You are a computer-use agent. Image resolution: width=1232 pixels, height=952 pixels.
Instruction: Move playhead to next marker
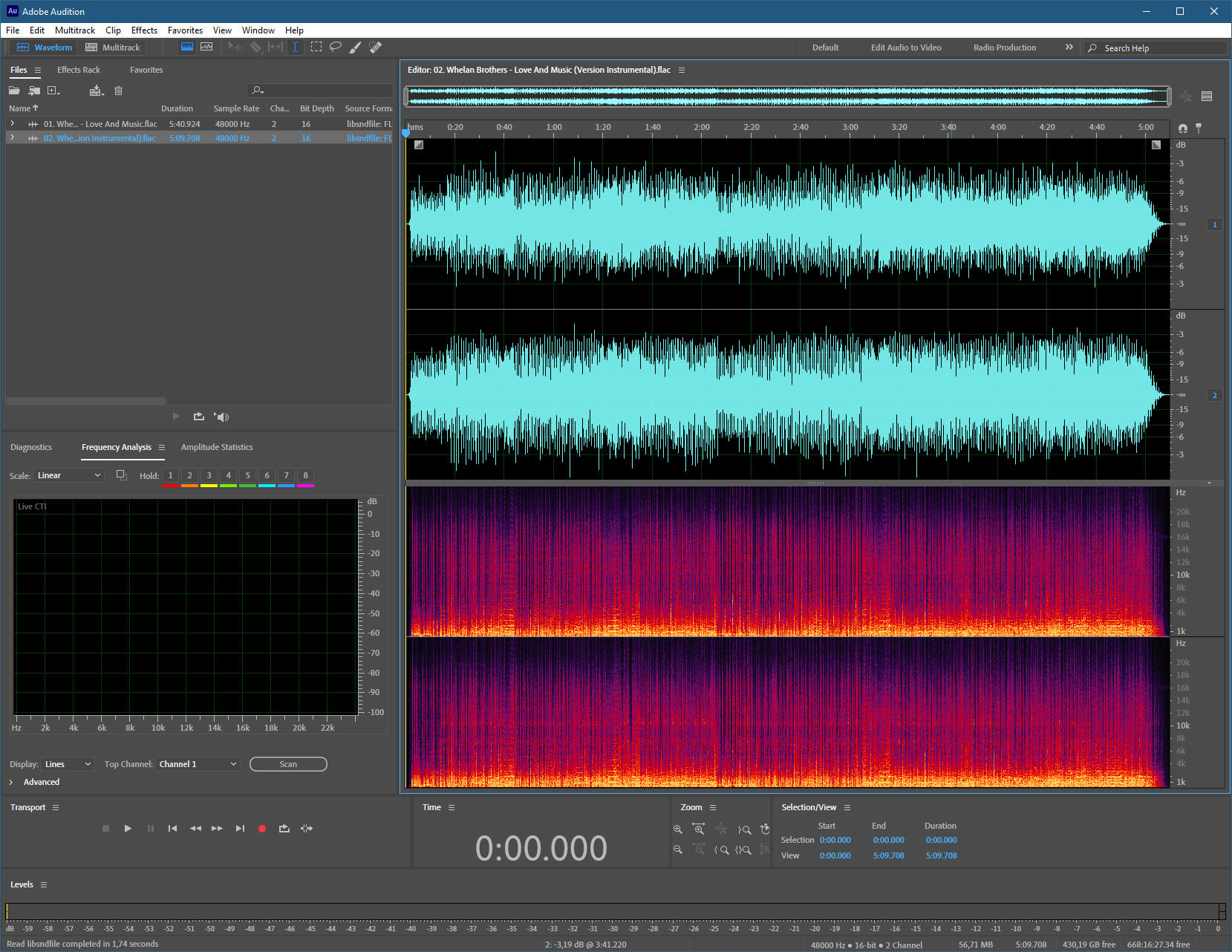pos(240,828)
